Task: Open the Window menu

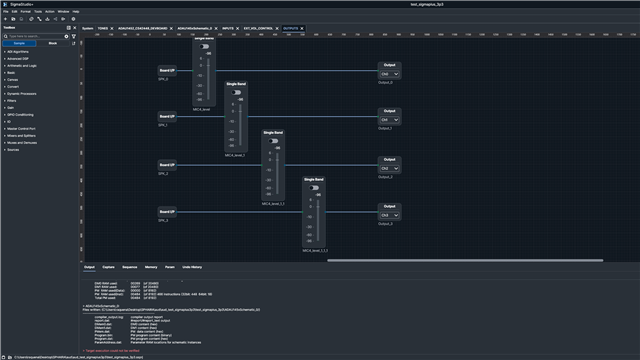Action: tap(63, 12)
